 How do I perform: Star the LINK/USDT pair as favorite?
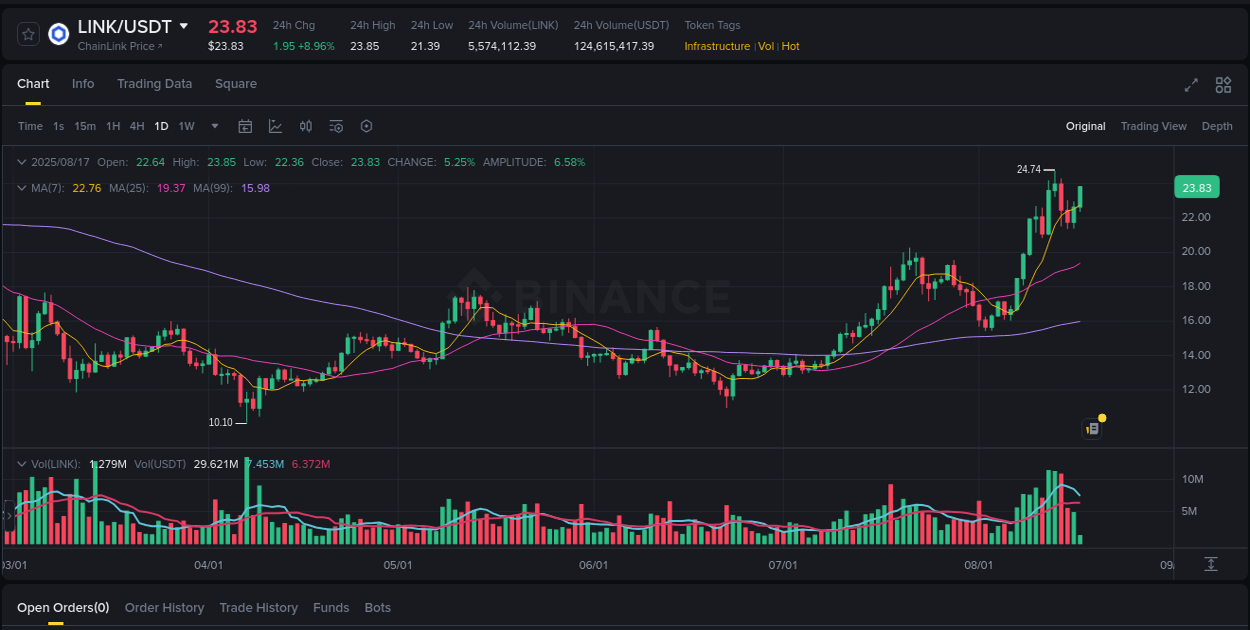tap(28, 33)
